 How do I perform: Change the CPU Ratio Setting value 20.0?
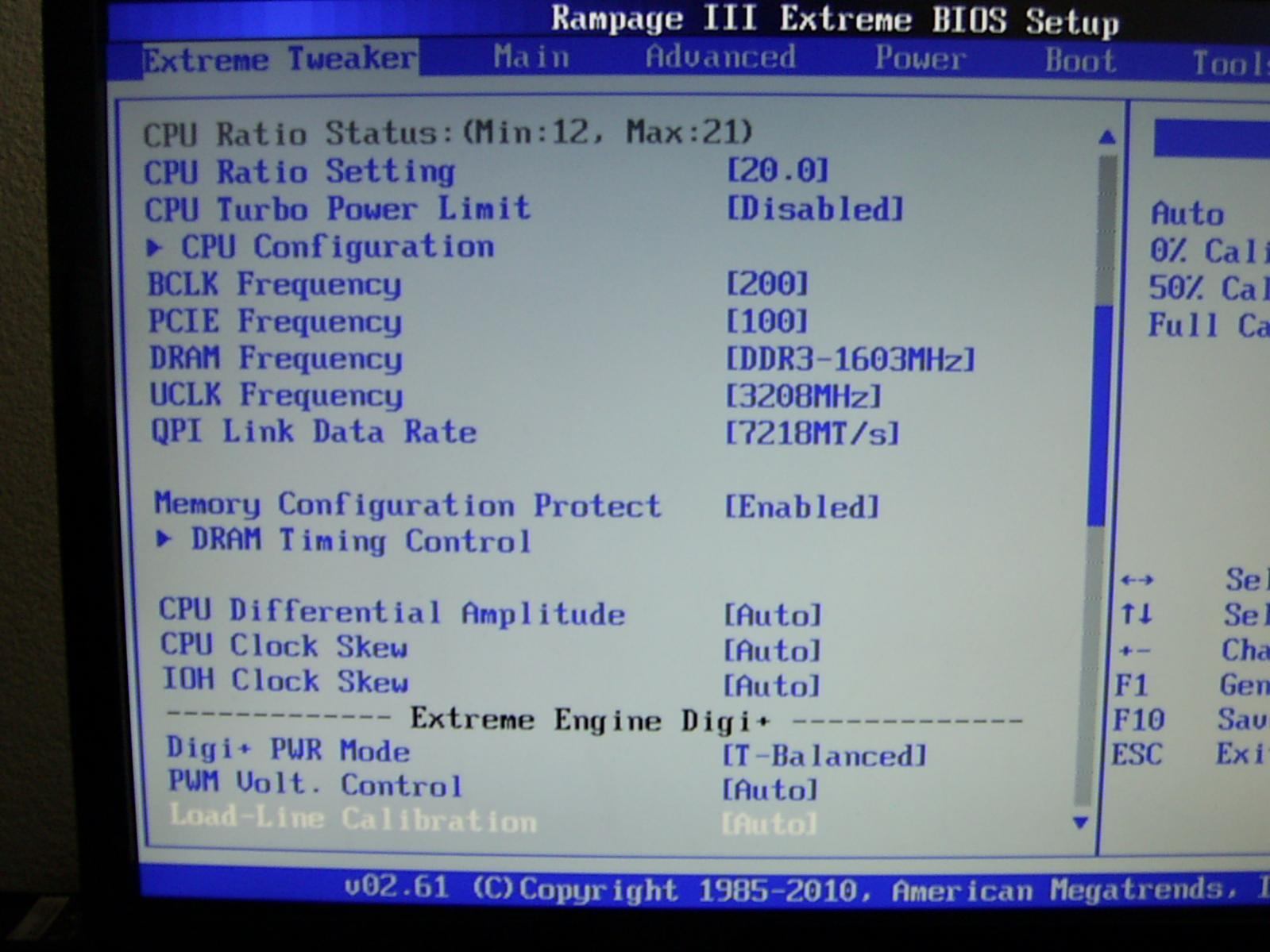[x=778, y=171]
